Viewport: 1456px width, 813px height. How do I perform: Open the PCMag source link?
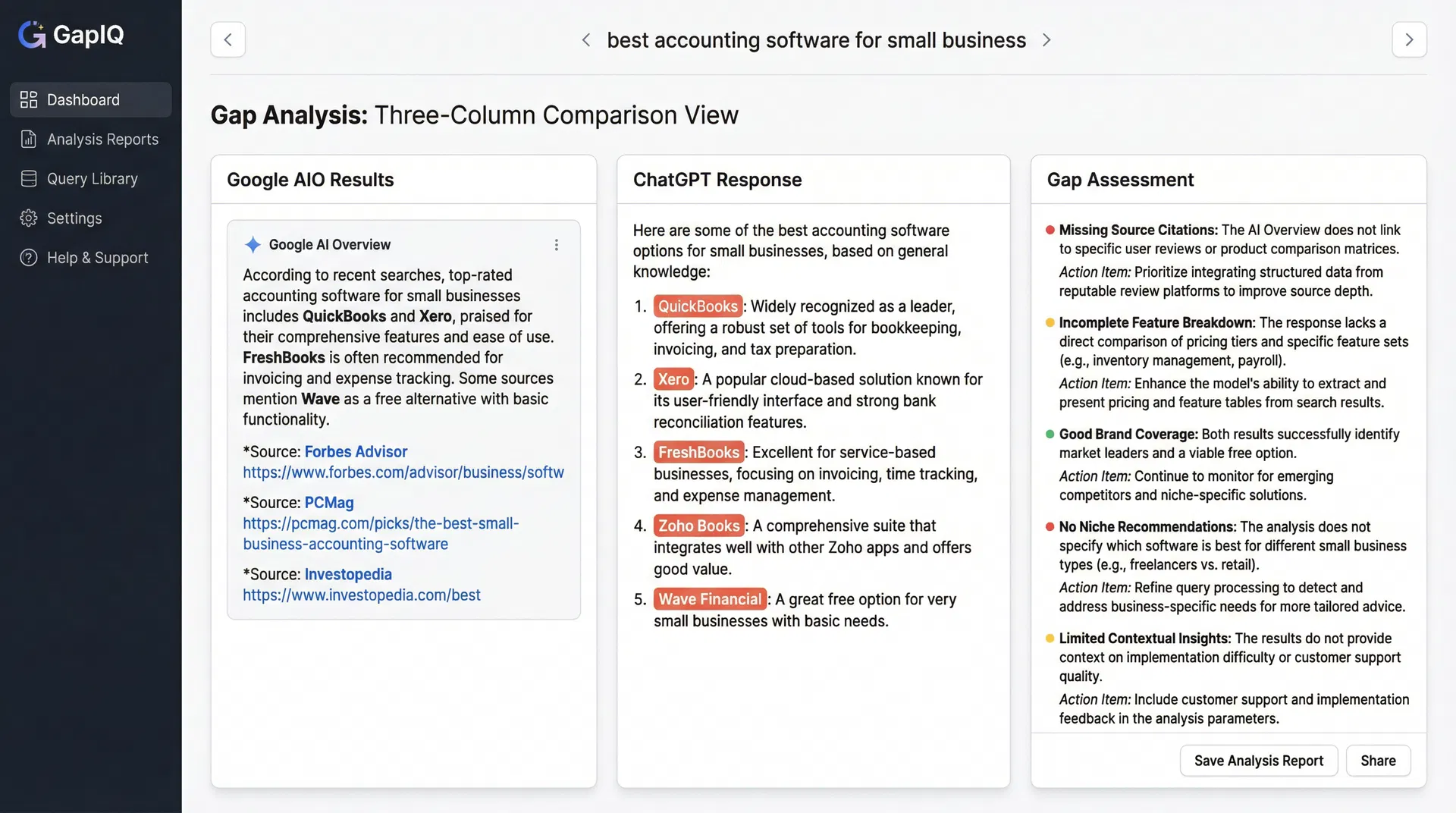[329, 502]
